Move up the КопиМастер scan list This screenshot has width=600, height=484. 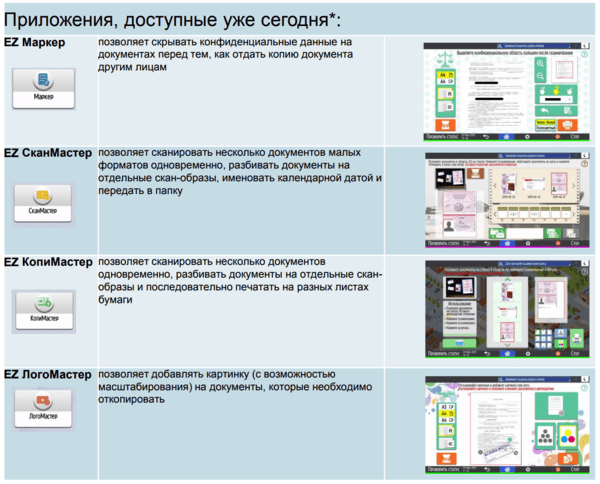[508, 279]
